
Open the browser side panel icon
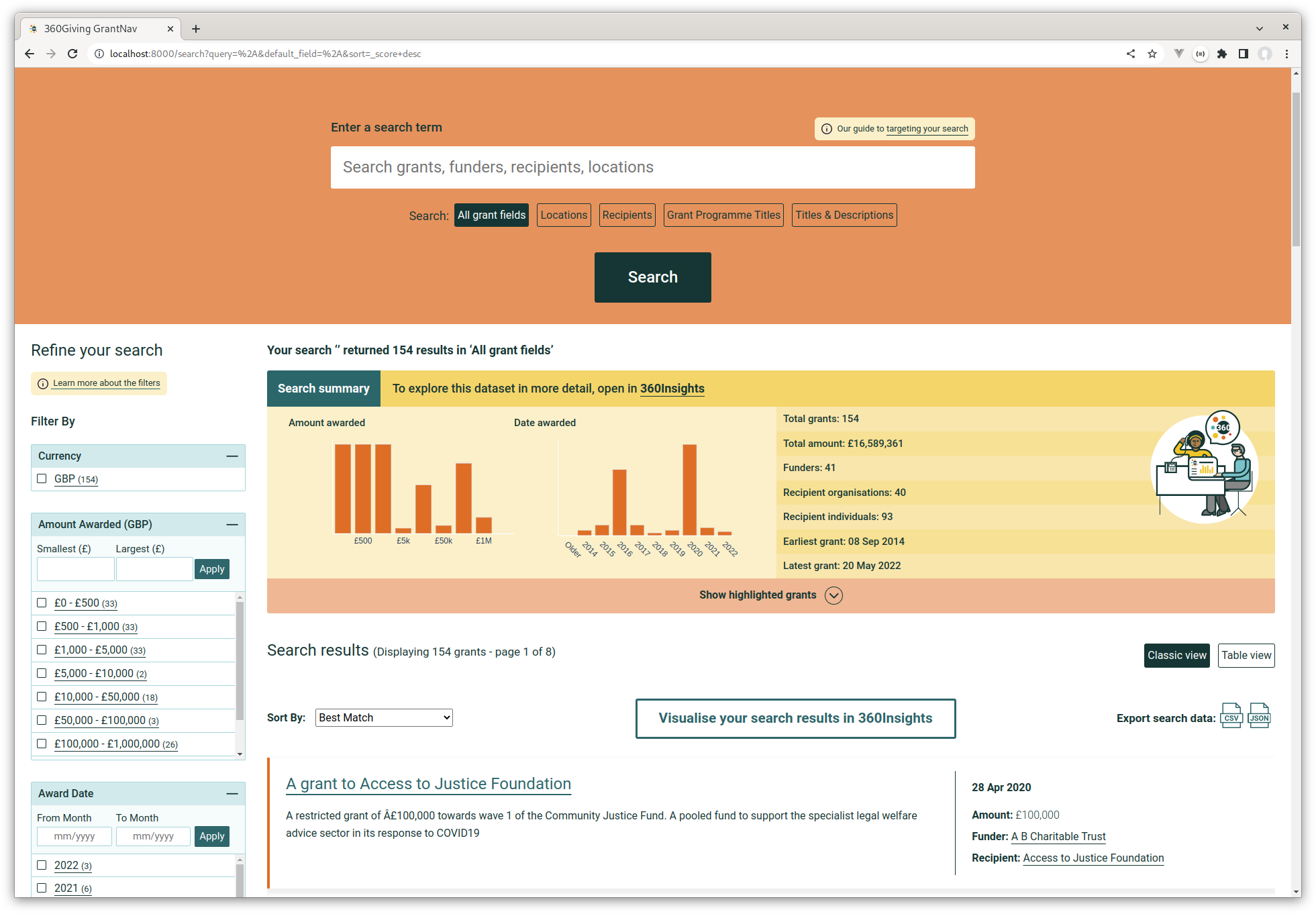coord(1244,54)
